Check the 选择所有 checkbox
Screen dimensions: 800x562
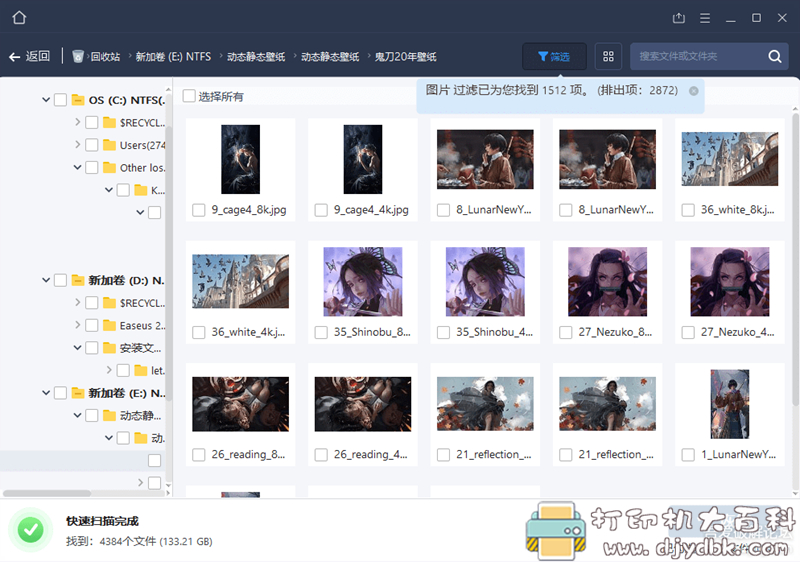coord(189,96)
